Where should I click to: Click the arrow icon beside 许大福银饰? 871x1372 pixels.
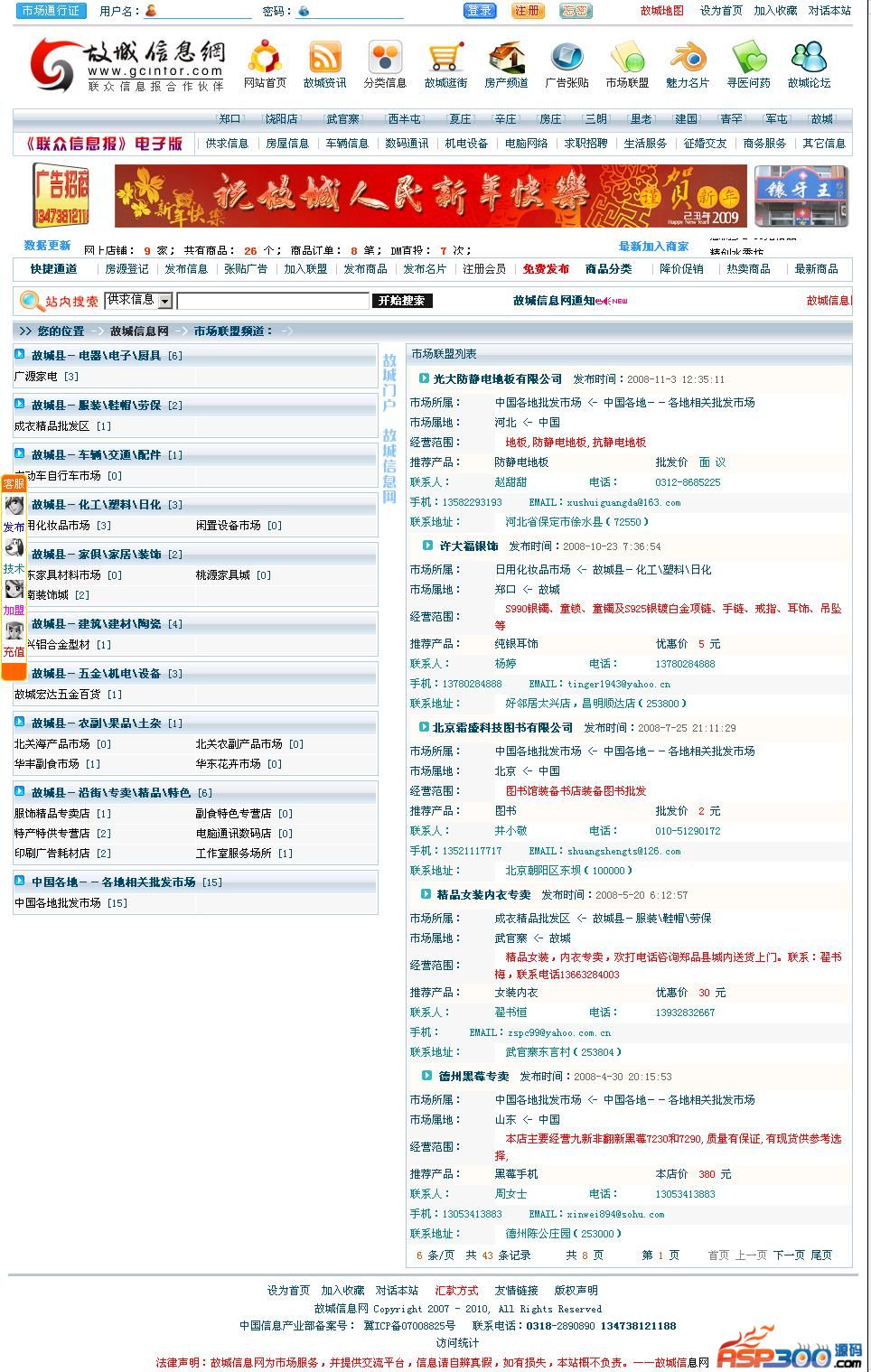click(427, 546)
